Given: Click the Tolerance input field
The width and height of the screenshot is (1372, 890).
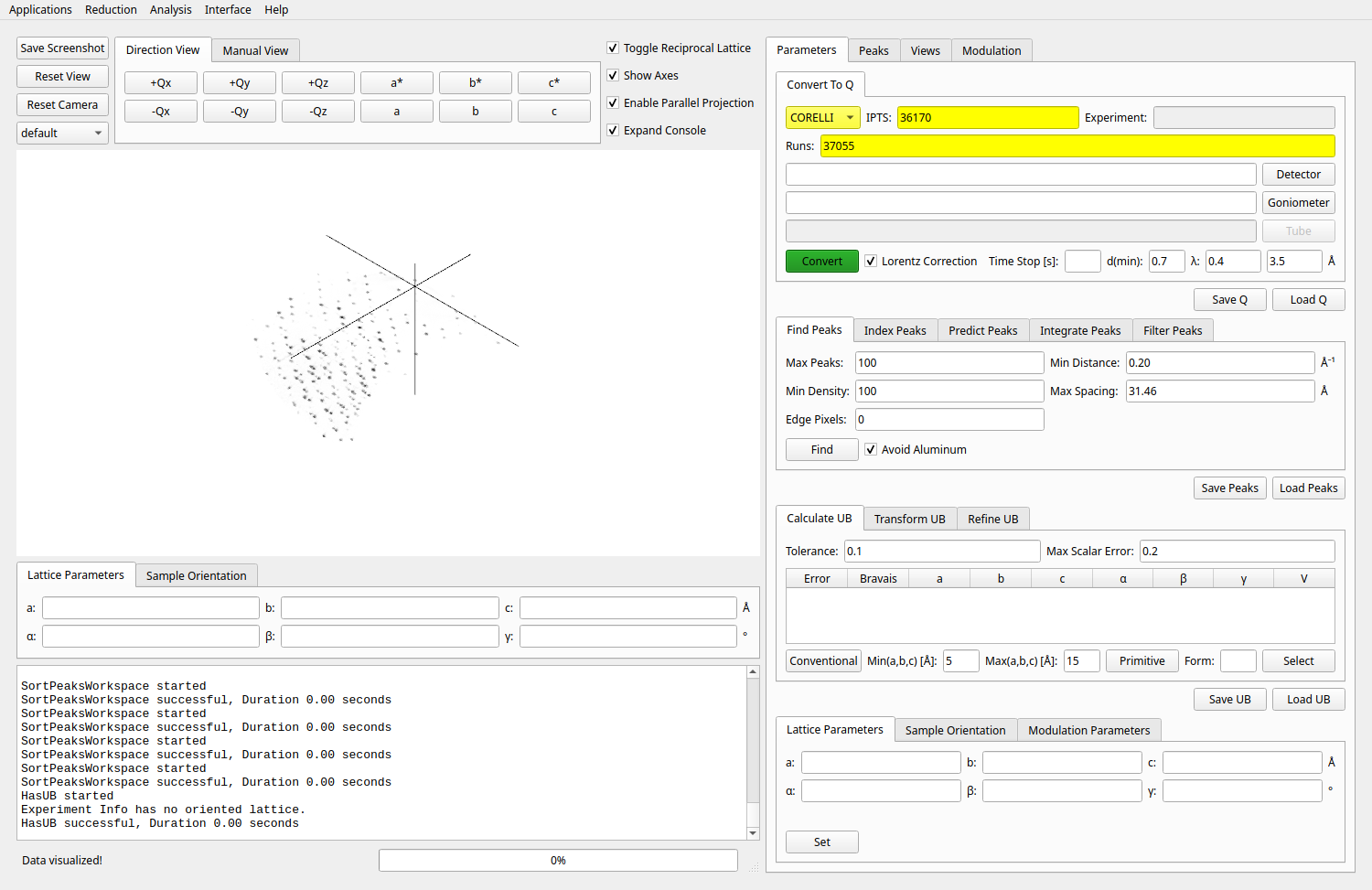Looking at the screenshot, I should tap(942, 552).
